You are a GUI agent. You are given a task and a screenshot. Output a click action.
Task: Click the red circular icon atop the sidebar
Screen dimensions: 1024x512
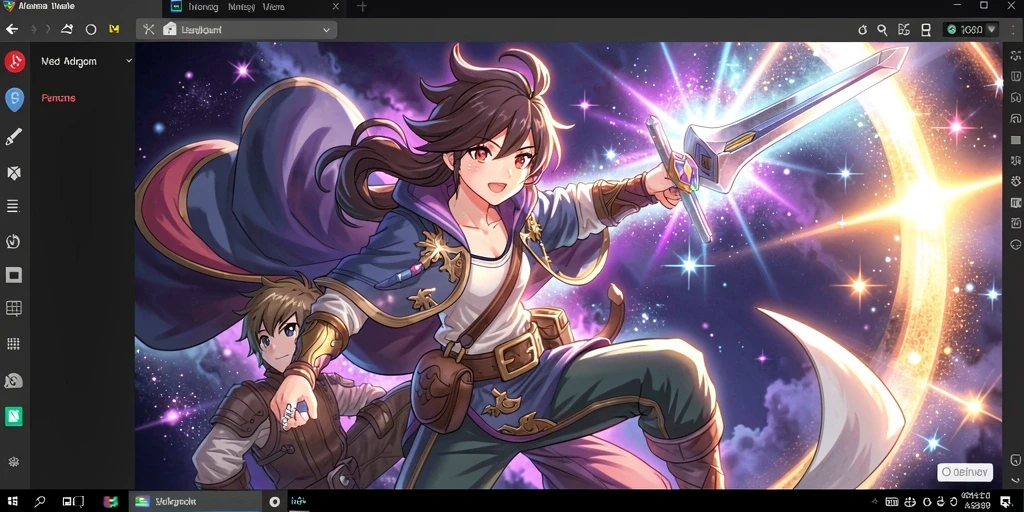(14, 62)
